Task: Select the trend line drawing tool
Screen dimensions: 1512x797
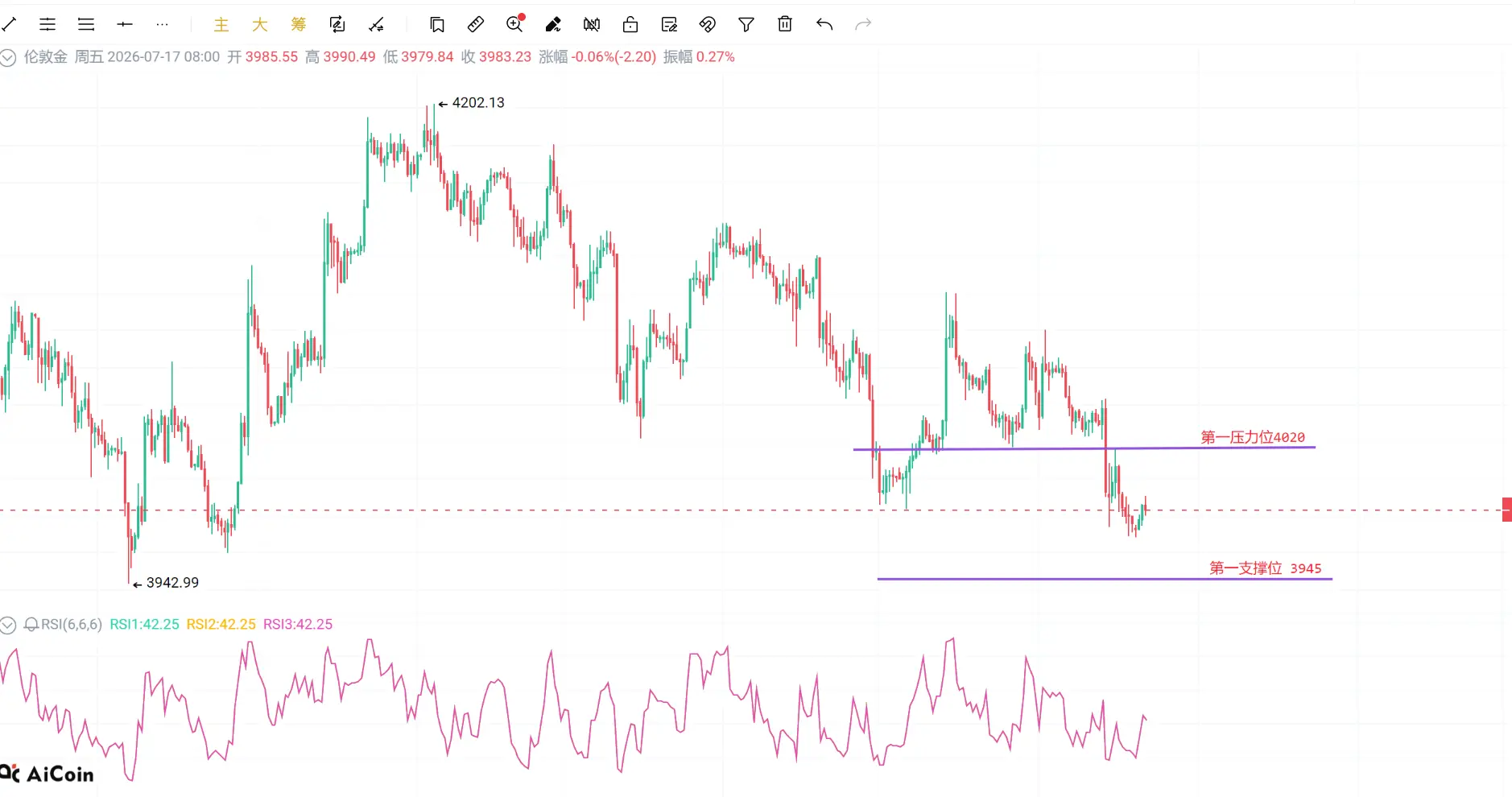Action: tap(9, 25)
